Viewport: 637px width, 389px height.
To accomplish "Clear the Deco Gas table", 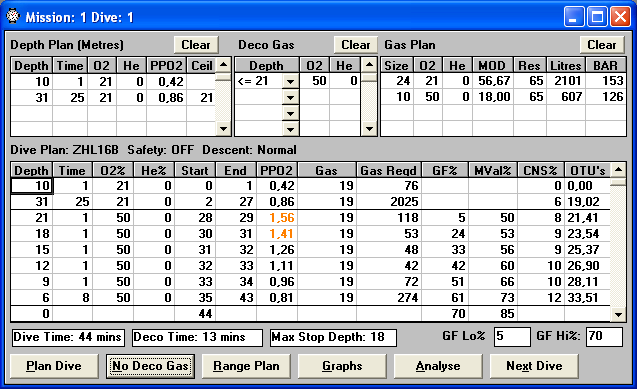I will (355, 45).
